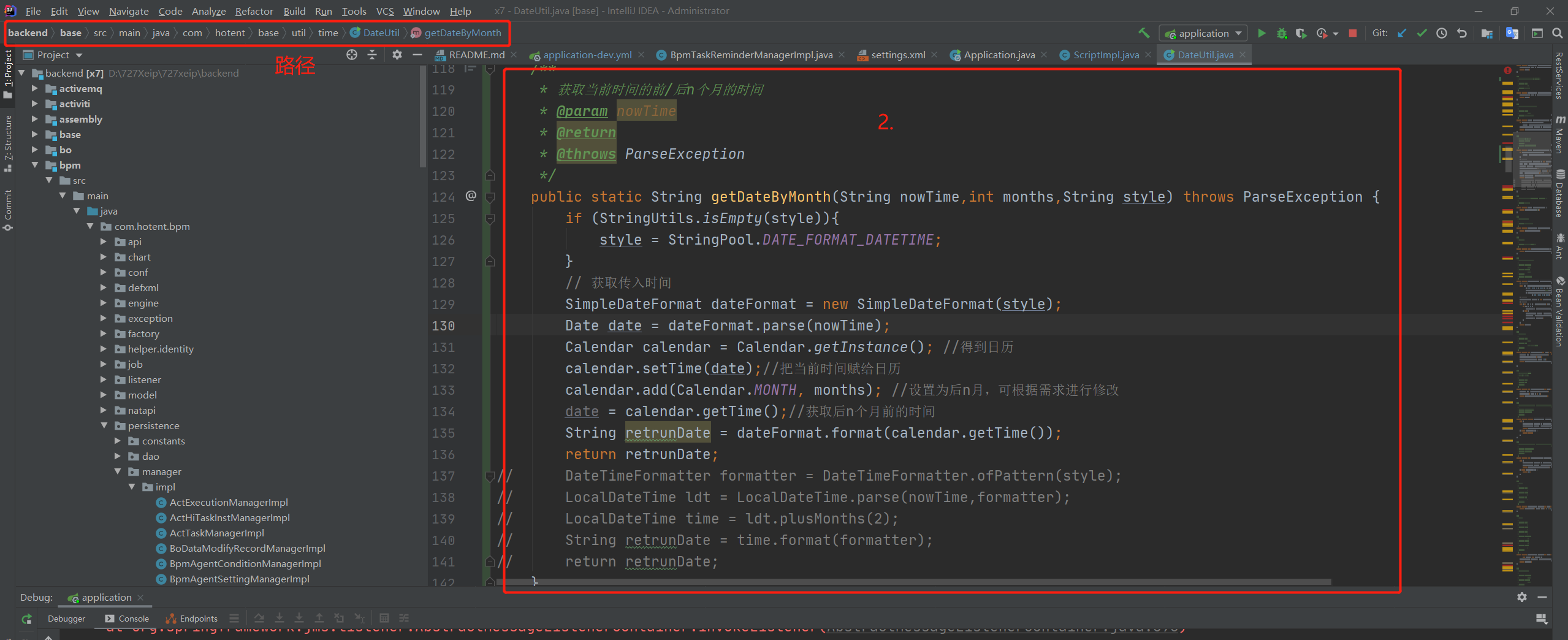Click DateUtil in the breadcrumb path

381,33
